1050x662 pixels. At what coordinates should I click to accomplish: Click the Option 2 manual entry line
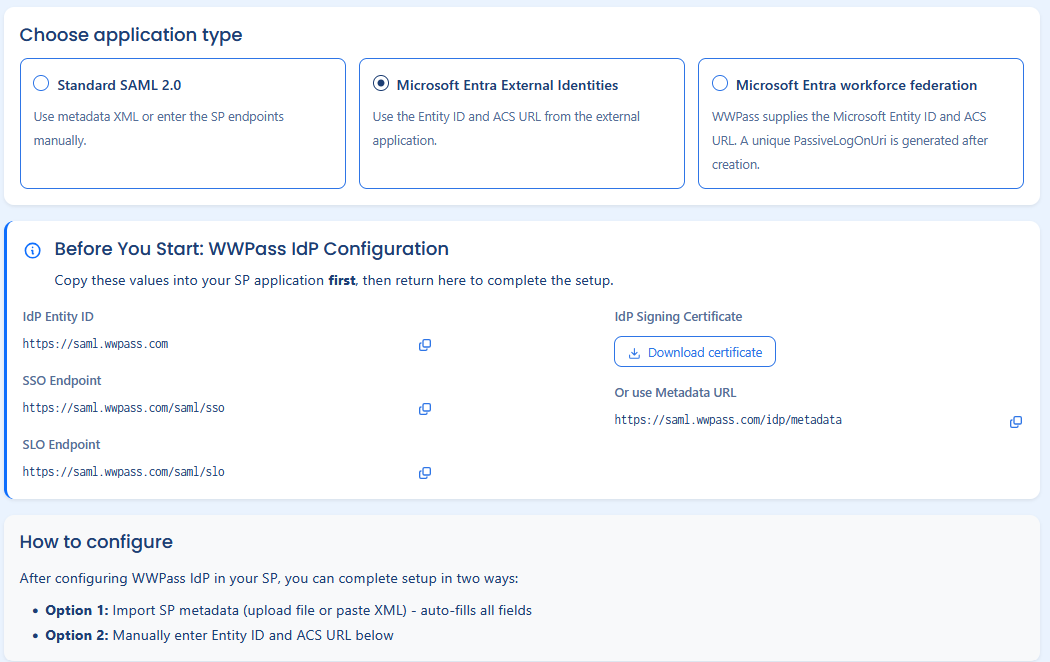pyautogui.click(x=220, y=635)
